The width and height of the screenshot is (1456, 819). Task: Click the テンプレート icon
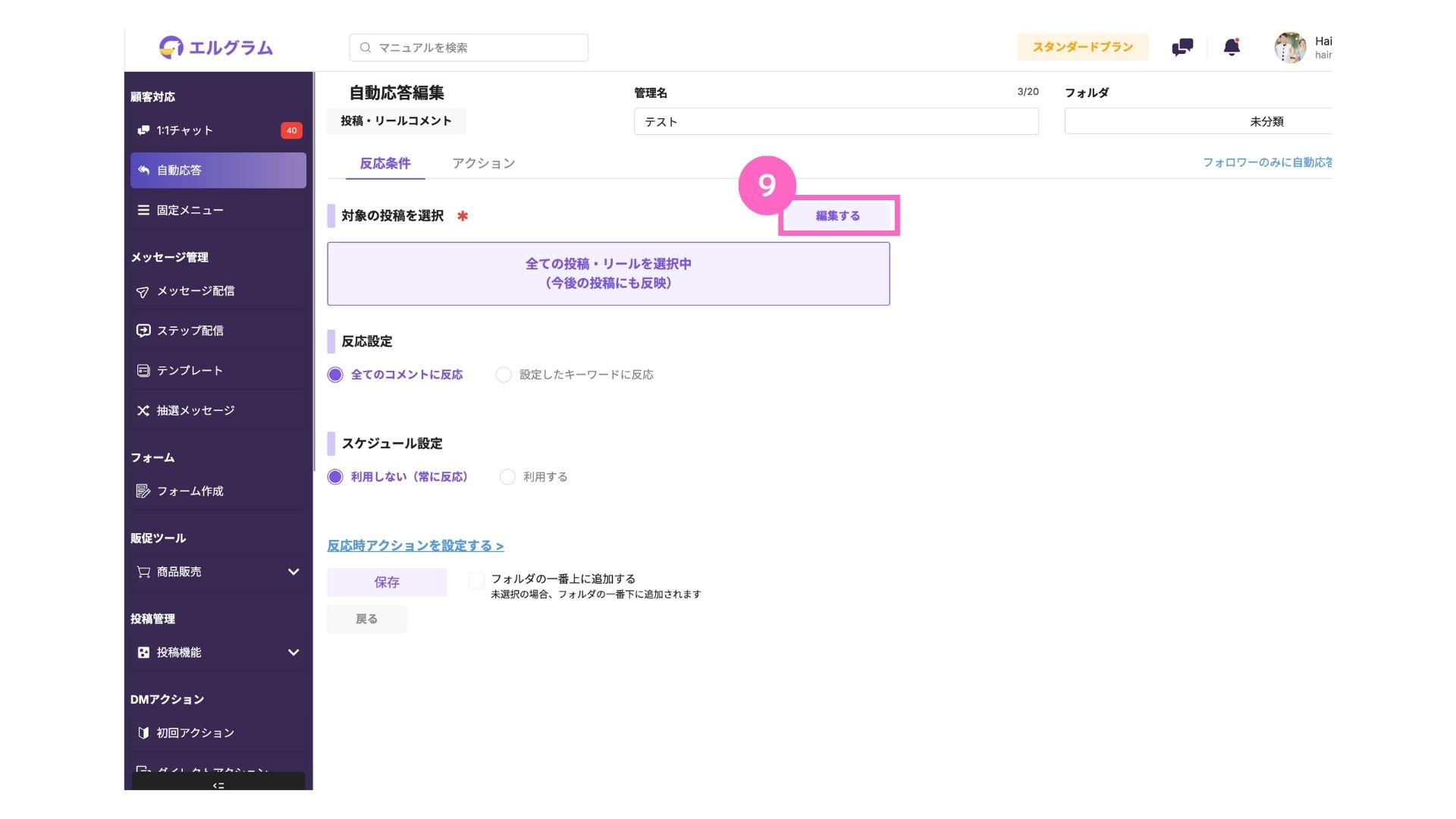143,371
